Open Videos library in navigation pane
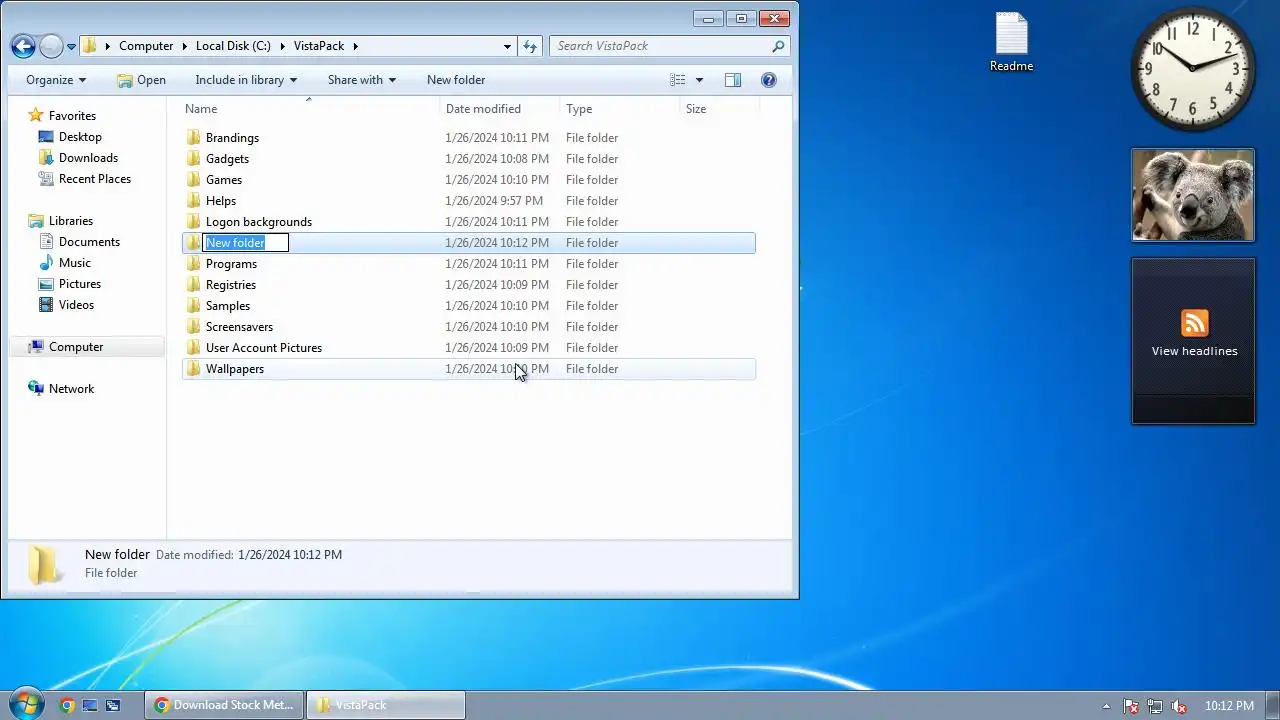This screenshot has width=1280, height=720. (76, 305)
